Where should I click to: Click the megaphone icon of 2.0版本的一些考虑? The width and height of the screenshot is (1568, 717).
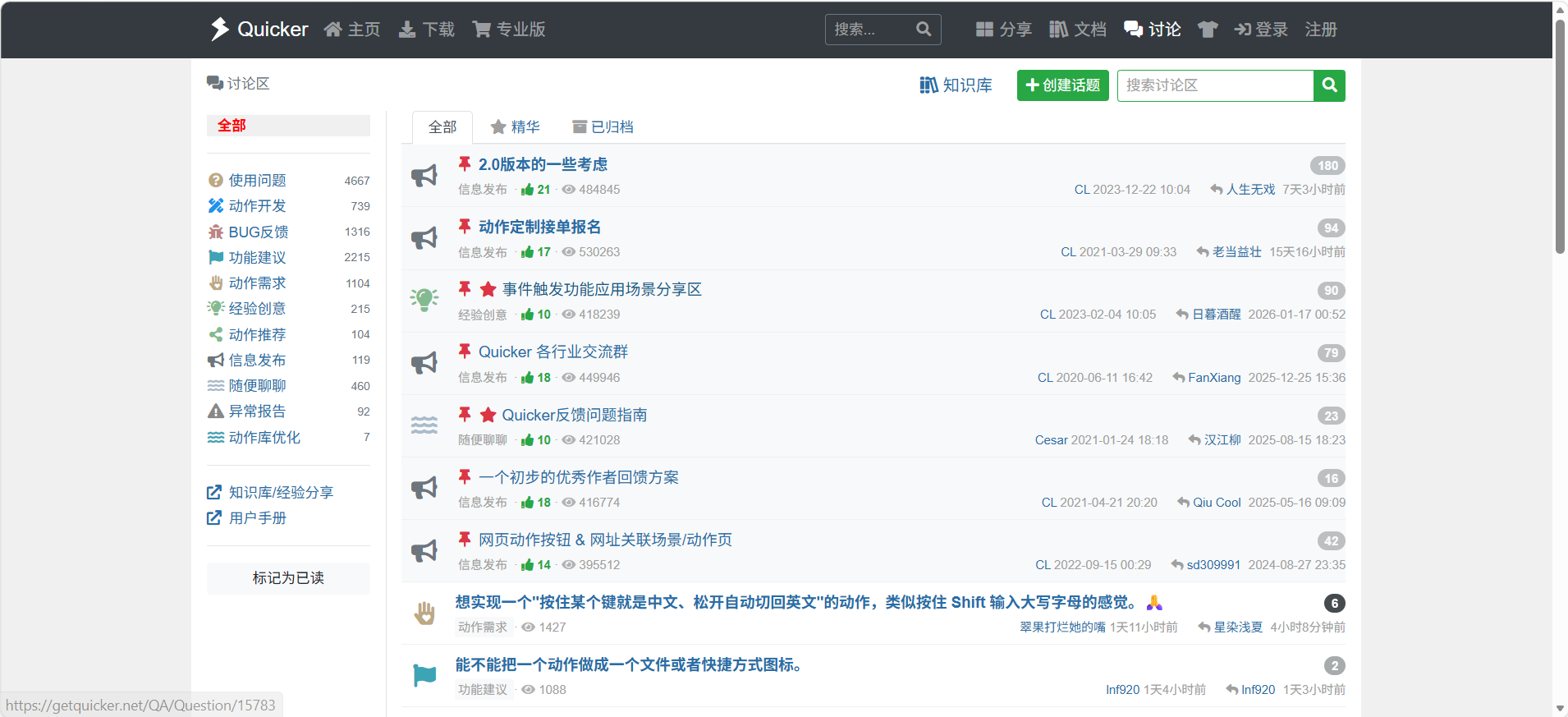[x=424, y=175]
